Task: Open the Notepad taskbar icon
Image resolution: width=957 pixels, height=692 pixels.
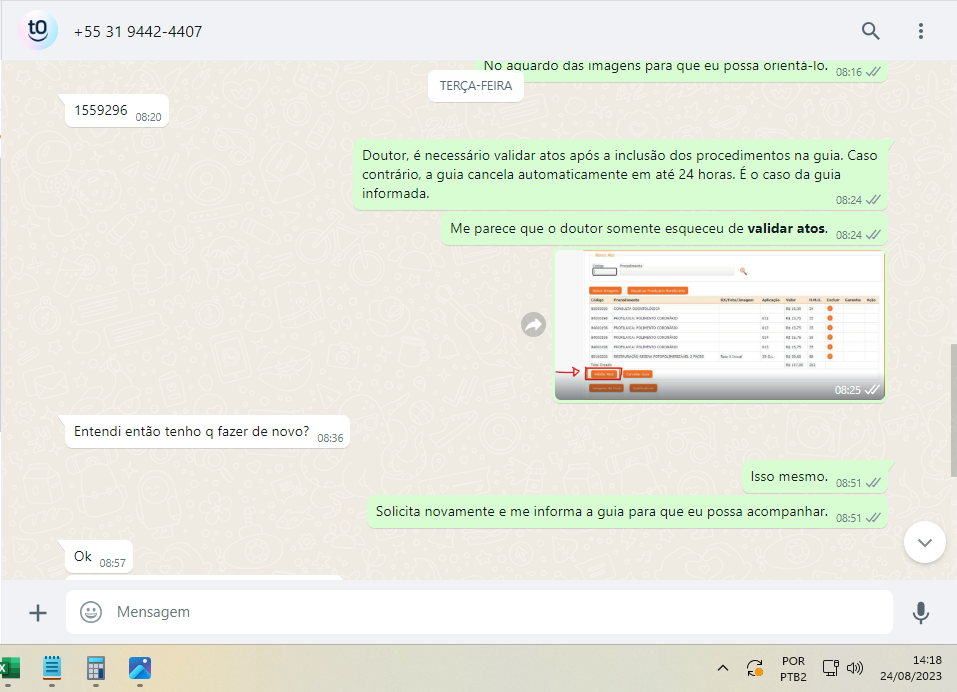Action: pos(52,668)
